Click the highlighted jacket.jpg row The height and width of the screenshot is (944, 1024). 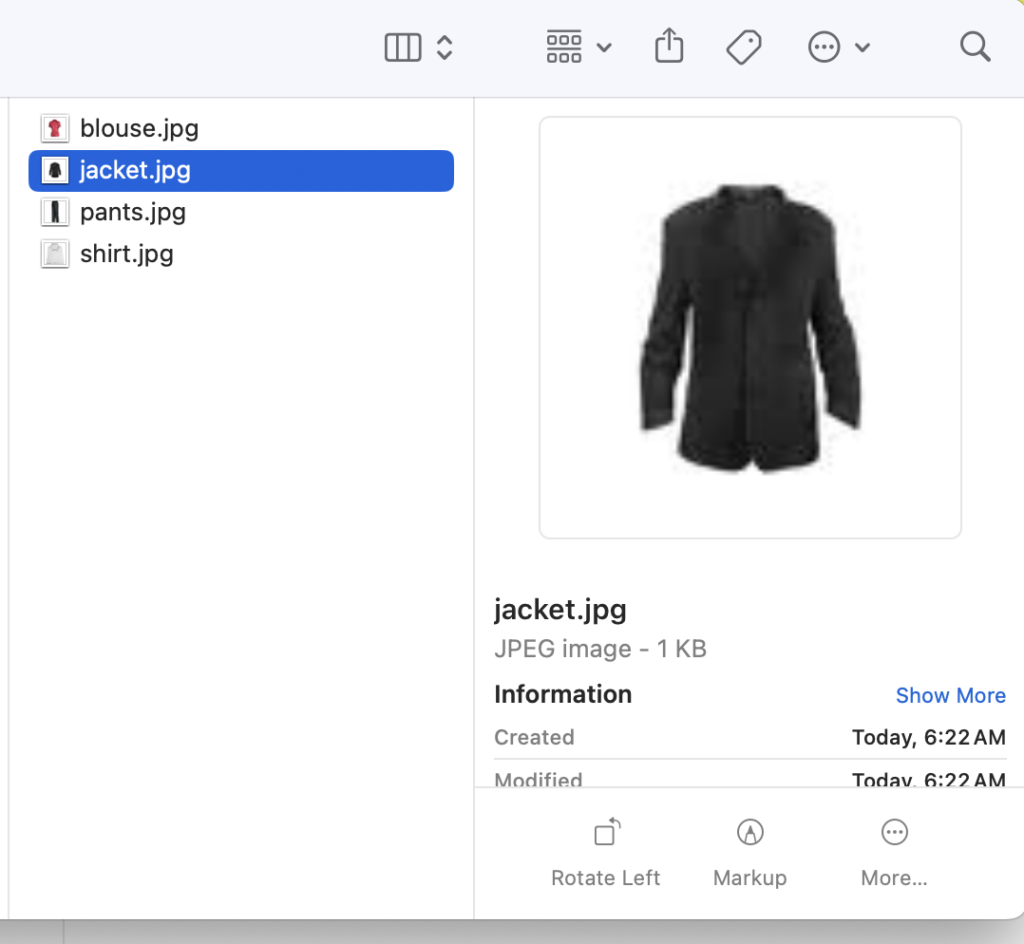pyautogui.click(x=240, y=170)
